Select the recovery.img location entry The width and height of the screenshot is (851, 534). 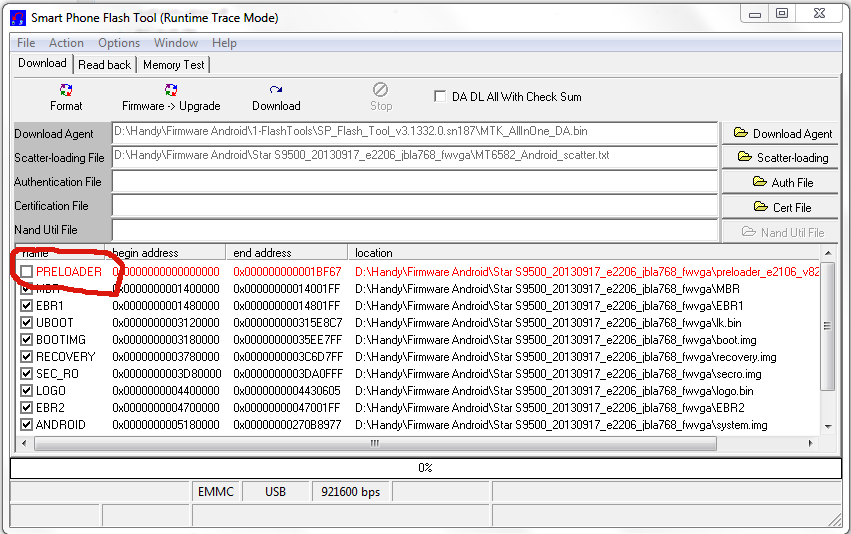point(566,357)
